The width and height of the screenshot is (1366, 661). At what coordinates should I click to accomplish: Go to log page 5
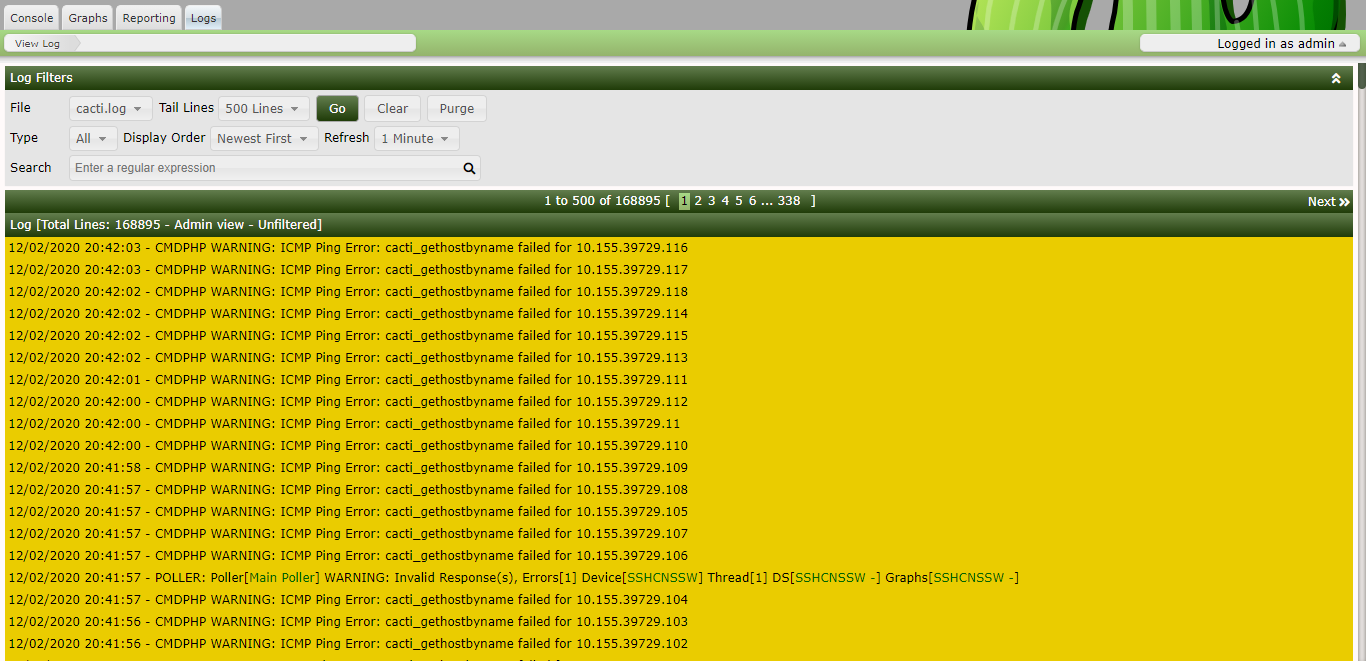pos(739,201)
